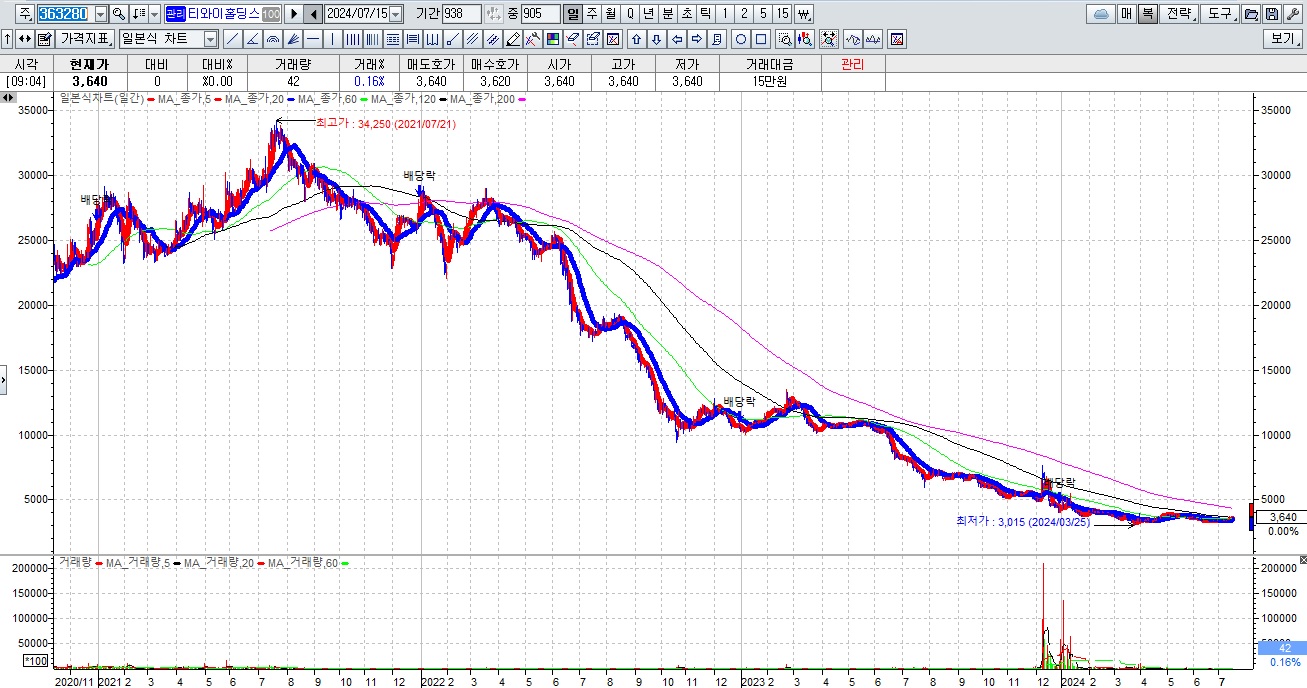Open the sort list dropdown arrow

[x=154, y=14]
